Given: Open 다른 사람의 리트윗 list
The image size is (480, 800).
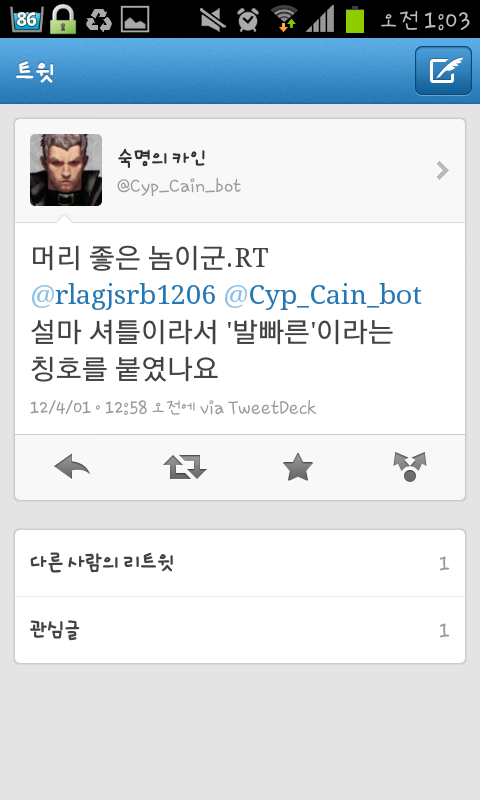Looking at the screenshot, I should coord(240,563).
